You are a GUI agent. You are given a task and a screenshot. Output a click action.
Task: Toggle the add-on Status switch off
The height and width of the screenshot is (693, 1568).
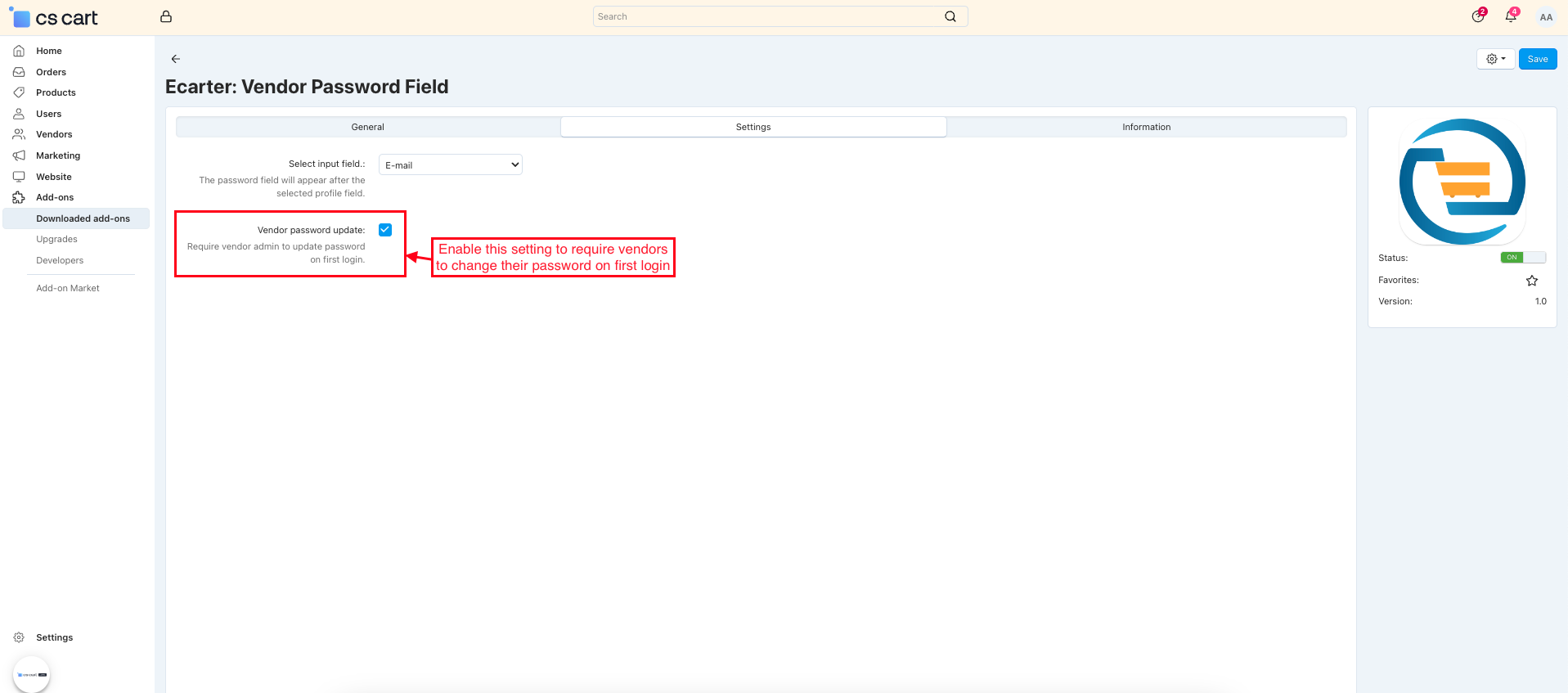tap(1522, 258)
